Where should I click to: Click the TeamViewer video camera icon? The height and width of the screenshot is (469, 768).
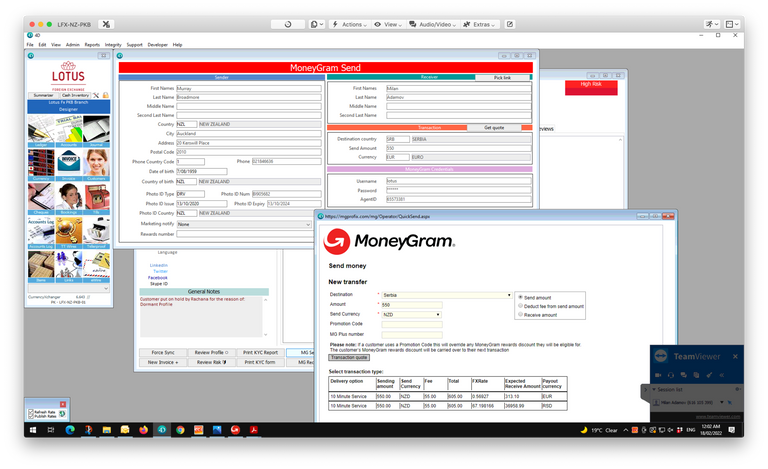[x=658, y=375]
